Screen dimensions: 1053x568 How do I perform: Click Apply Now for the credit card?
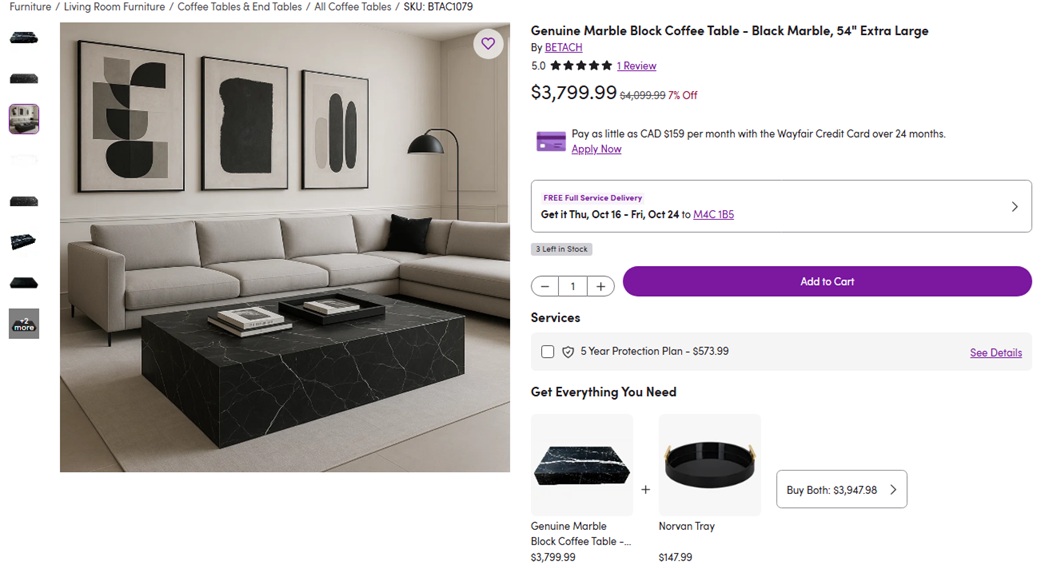point(596,149)
